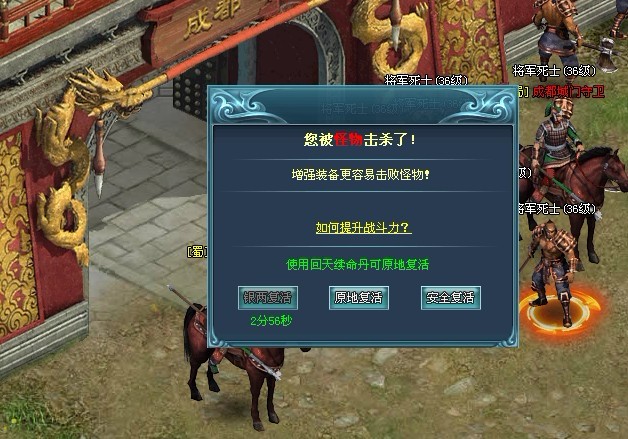
Task: Click the red 成都城门守卫 name label
Action: click(x=568, y=92)
